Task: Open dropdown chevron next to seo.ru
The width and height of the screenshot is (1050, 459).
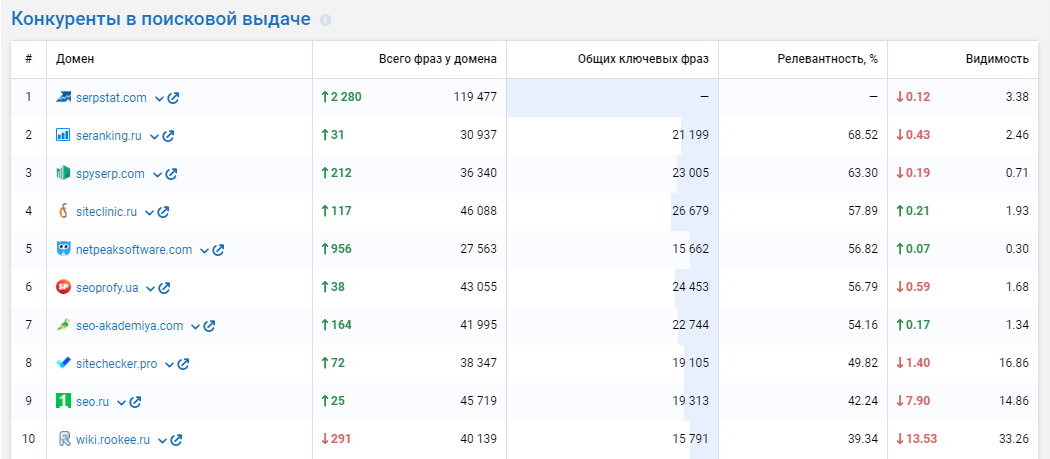Action: pyautogui.click(x=121, y=403)
